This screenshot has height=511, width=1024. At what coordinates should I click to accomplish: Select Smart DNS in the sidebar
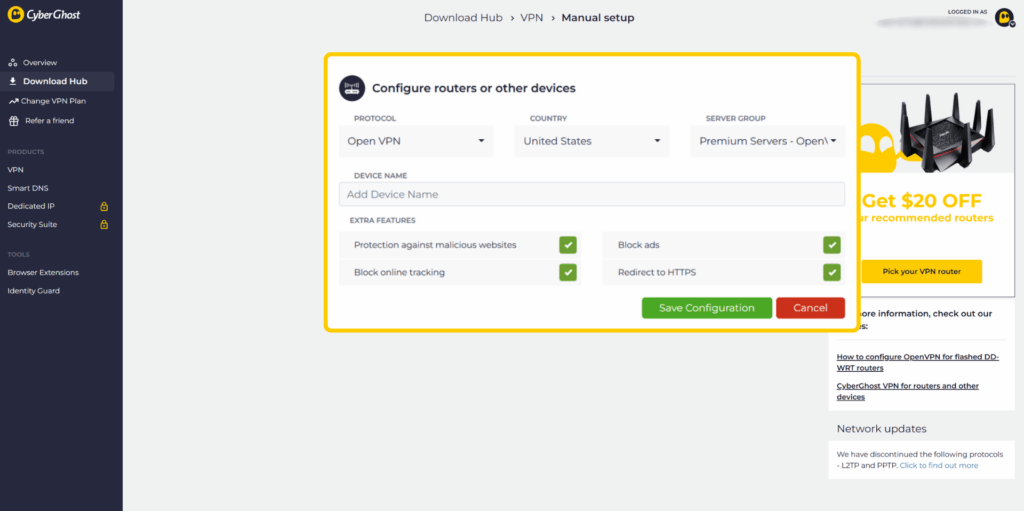click(28, 188)
